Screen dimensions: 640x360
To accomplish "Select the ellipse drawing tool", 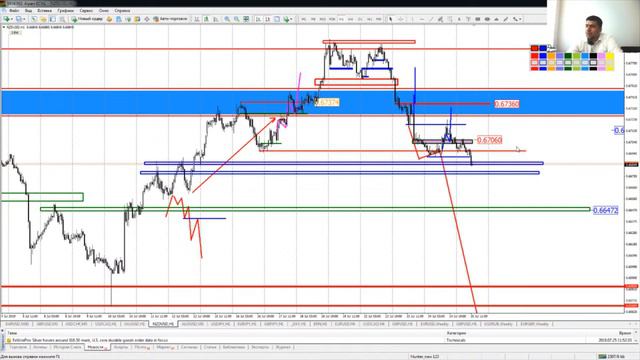I will (487, 19).
